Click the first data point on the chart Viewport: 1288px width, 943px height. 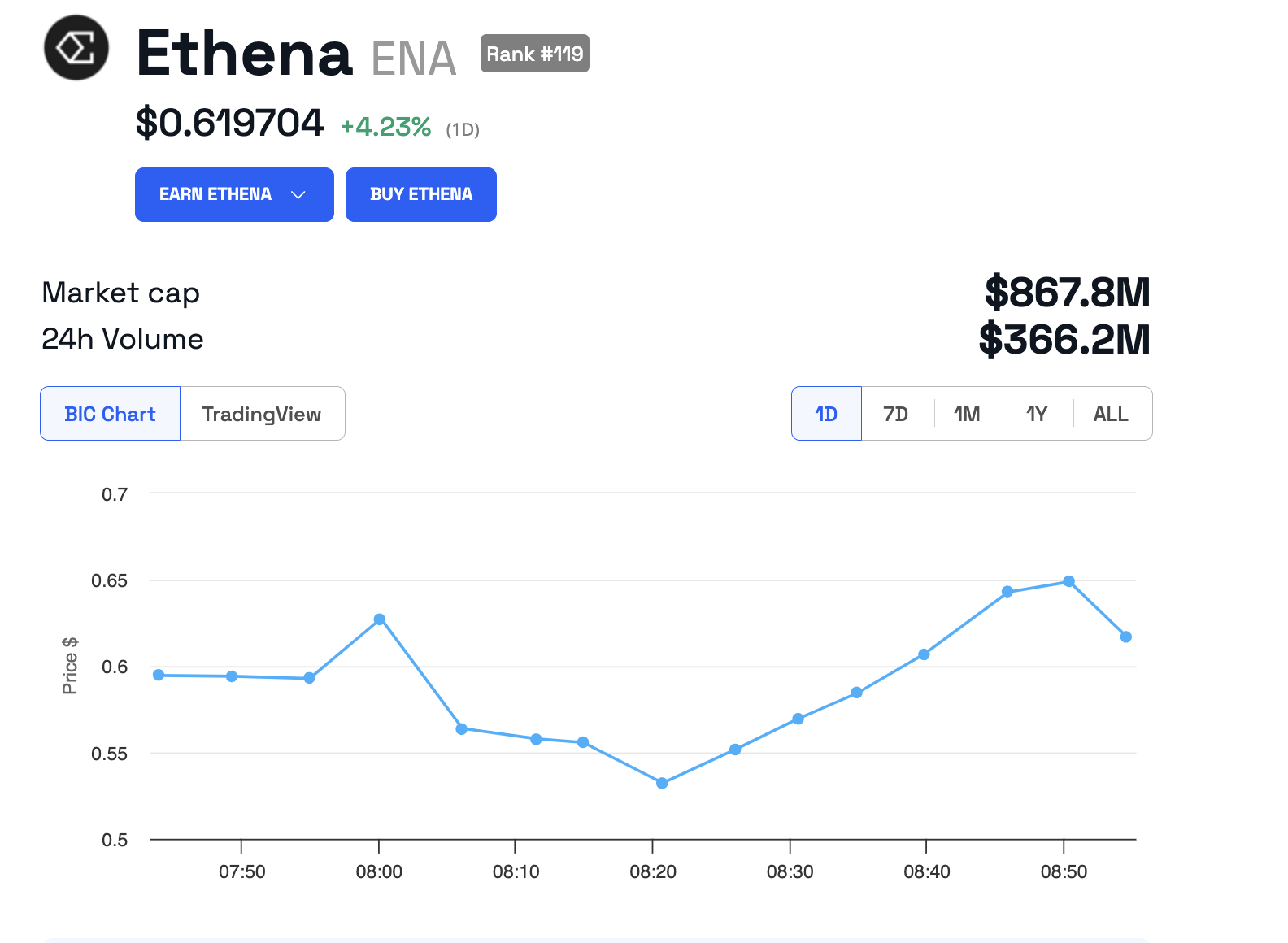[x=159, y=675]
